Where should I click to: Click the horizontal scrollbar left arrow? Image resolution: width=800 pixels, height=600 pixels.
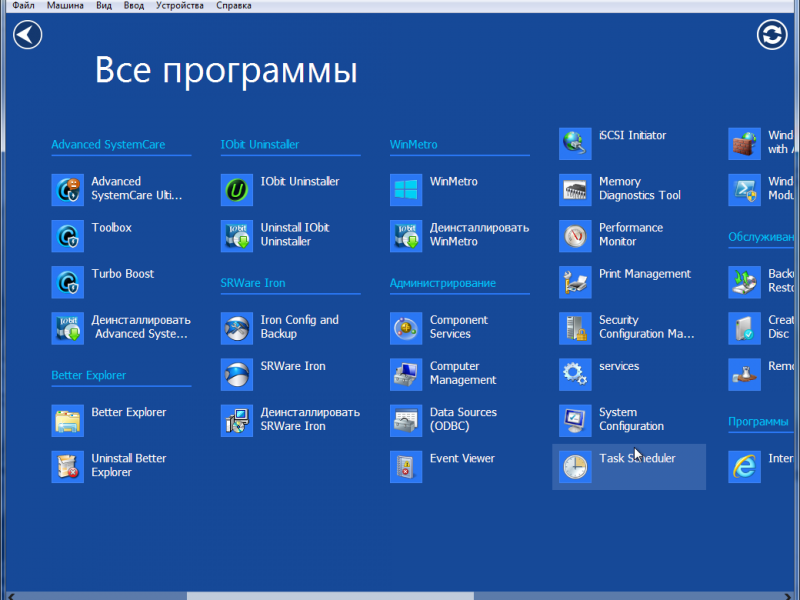coord(11,596)
